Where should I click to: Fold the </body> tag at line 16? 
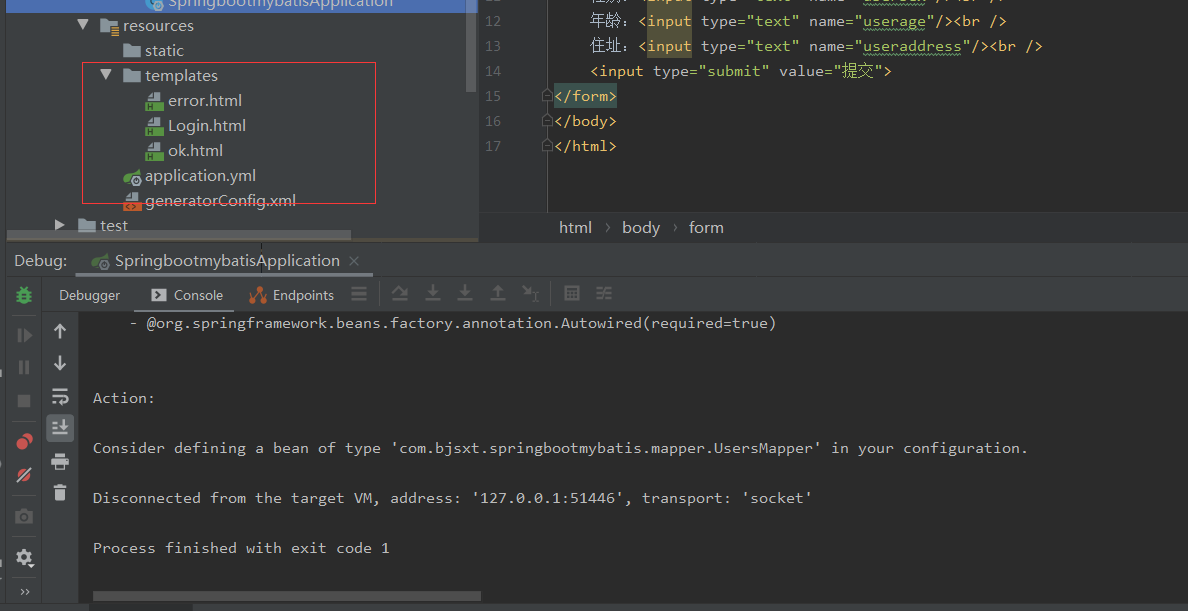click(547, 121)
